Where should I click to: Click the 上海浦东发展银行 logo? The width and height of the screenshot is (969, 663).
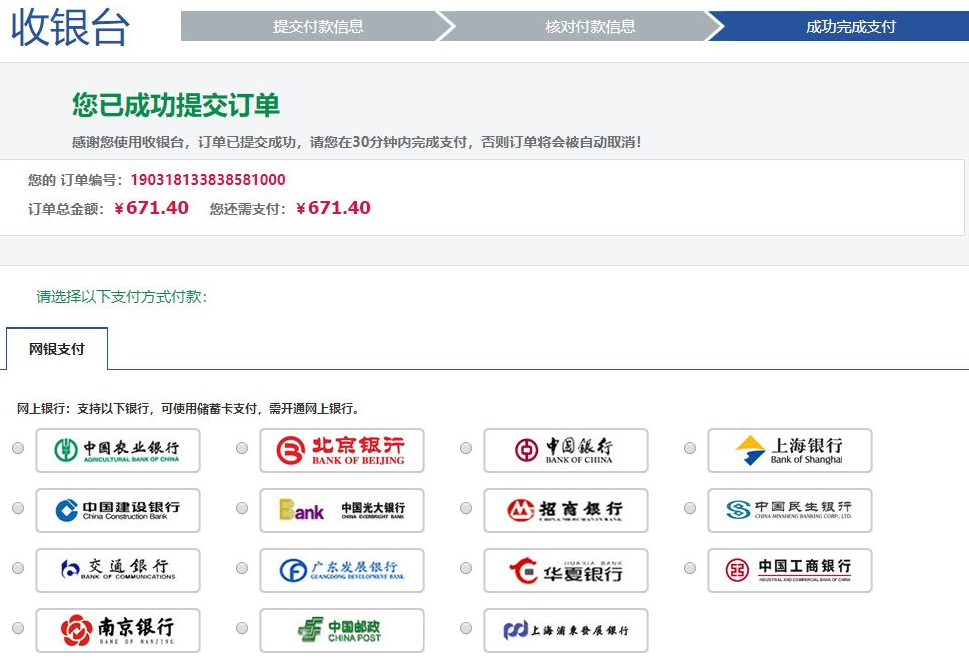566,630
